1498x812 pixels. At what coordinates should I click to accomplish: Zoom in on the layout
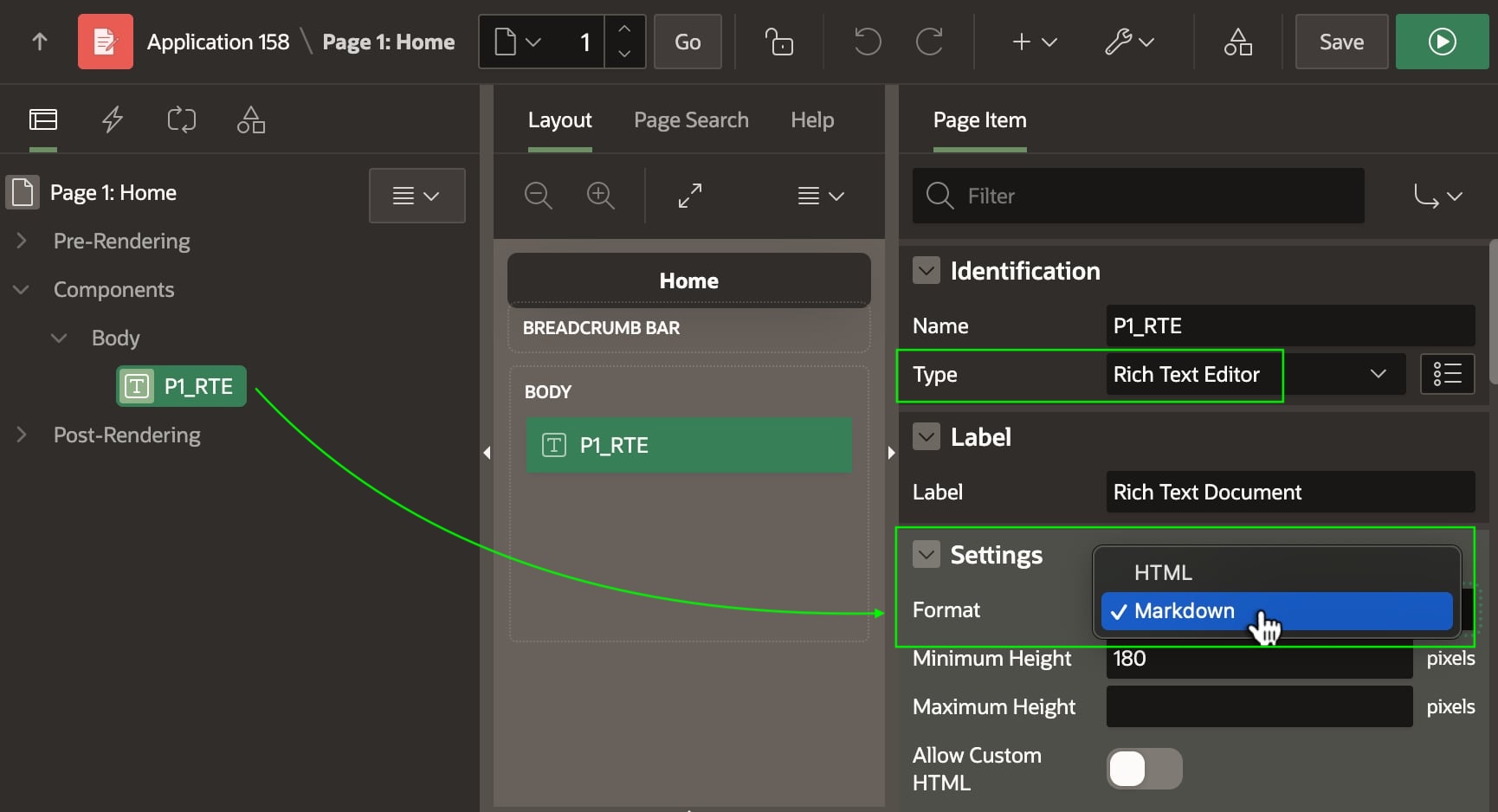coord(600,196)
